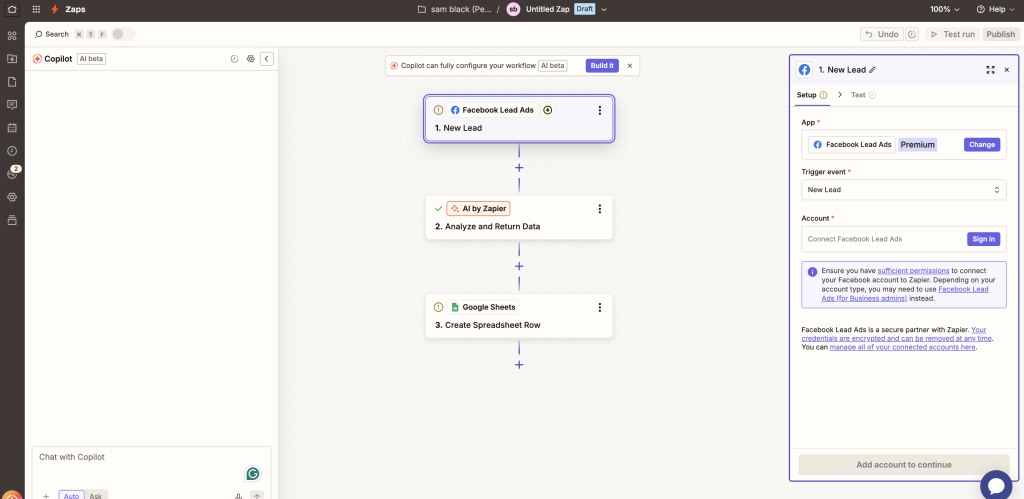Open the Trigger event dropdown

904,190
